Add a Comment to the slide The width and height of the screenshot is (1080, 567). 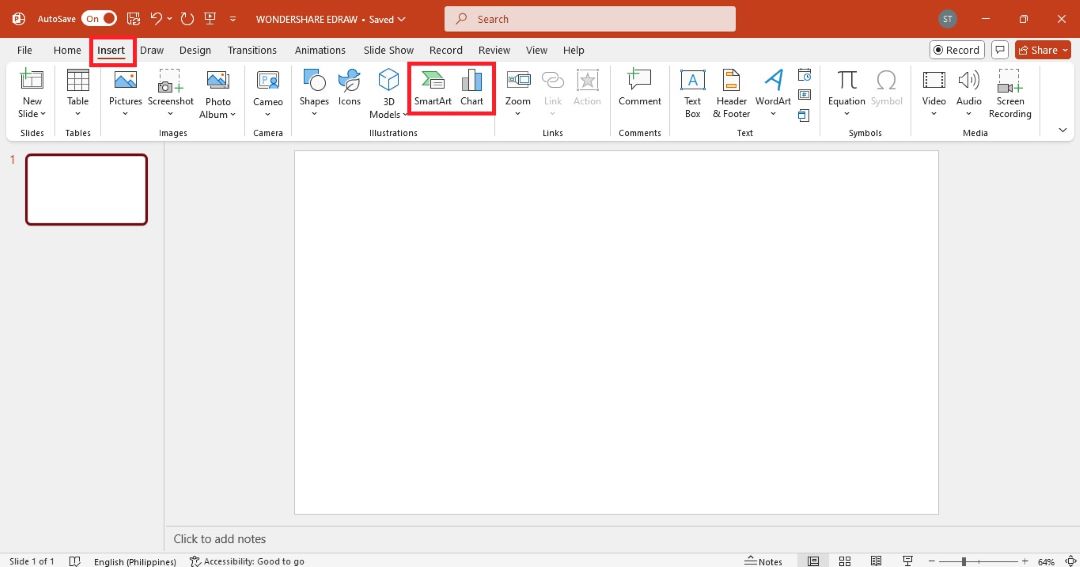tap(639, 87)
